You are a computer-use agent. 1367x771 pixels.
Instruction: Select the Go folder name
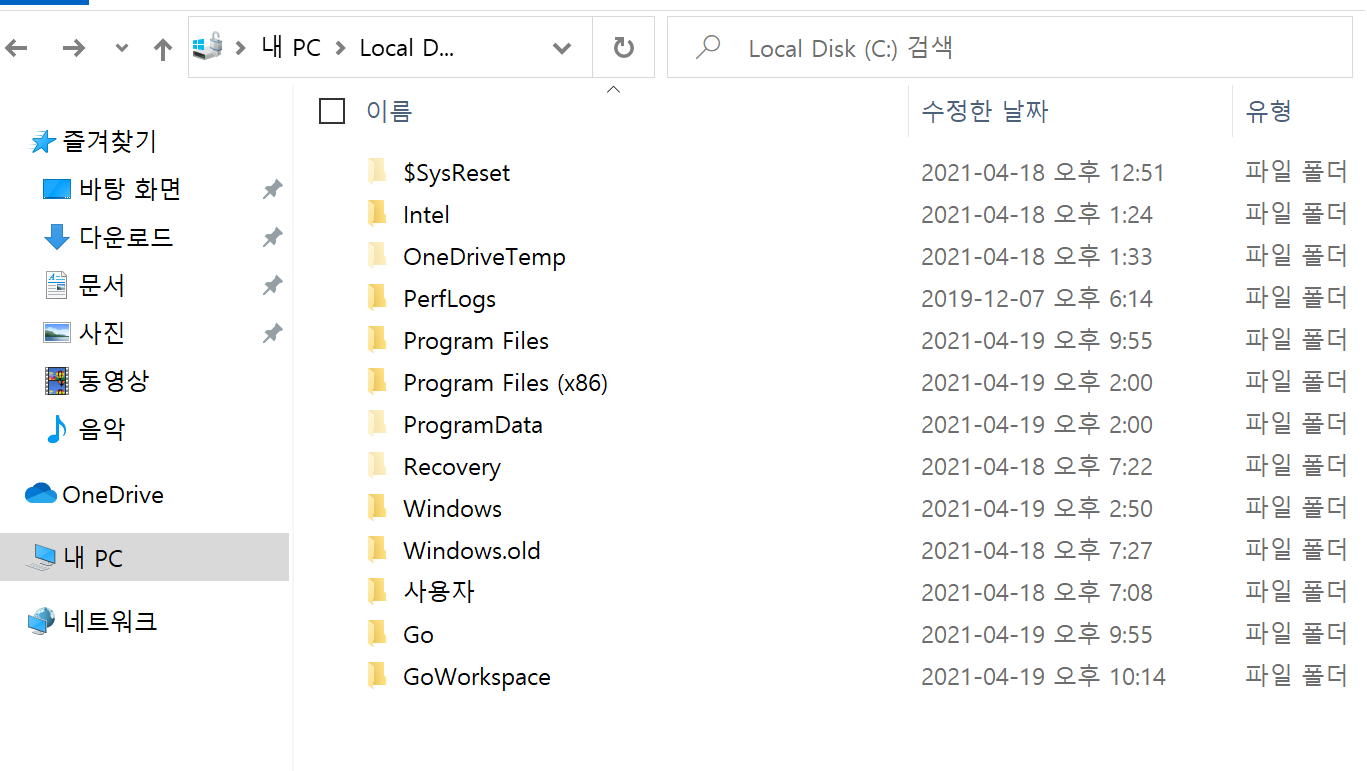pos(418,635)
